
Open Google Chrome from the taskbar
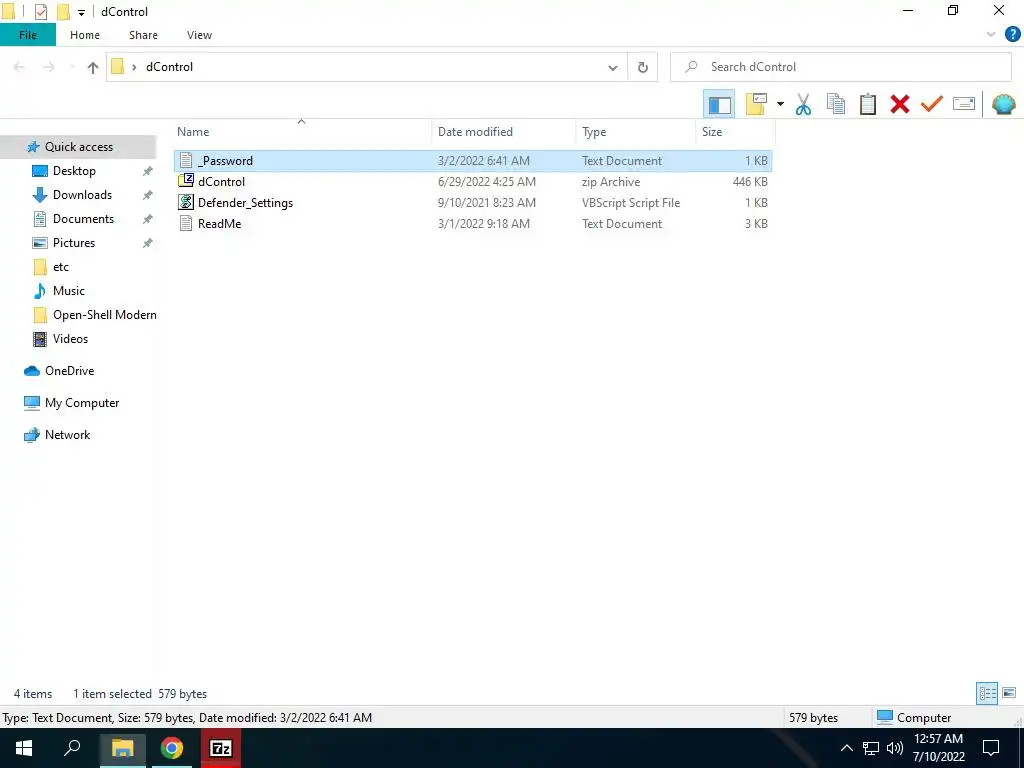[172, 748]
